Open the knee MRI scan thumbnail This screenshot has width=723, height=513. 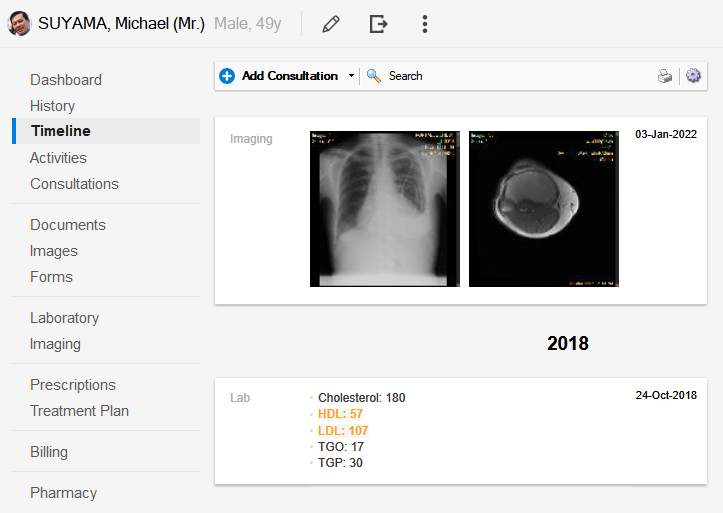(x=543, y=209)
